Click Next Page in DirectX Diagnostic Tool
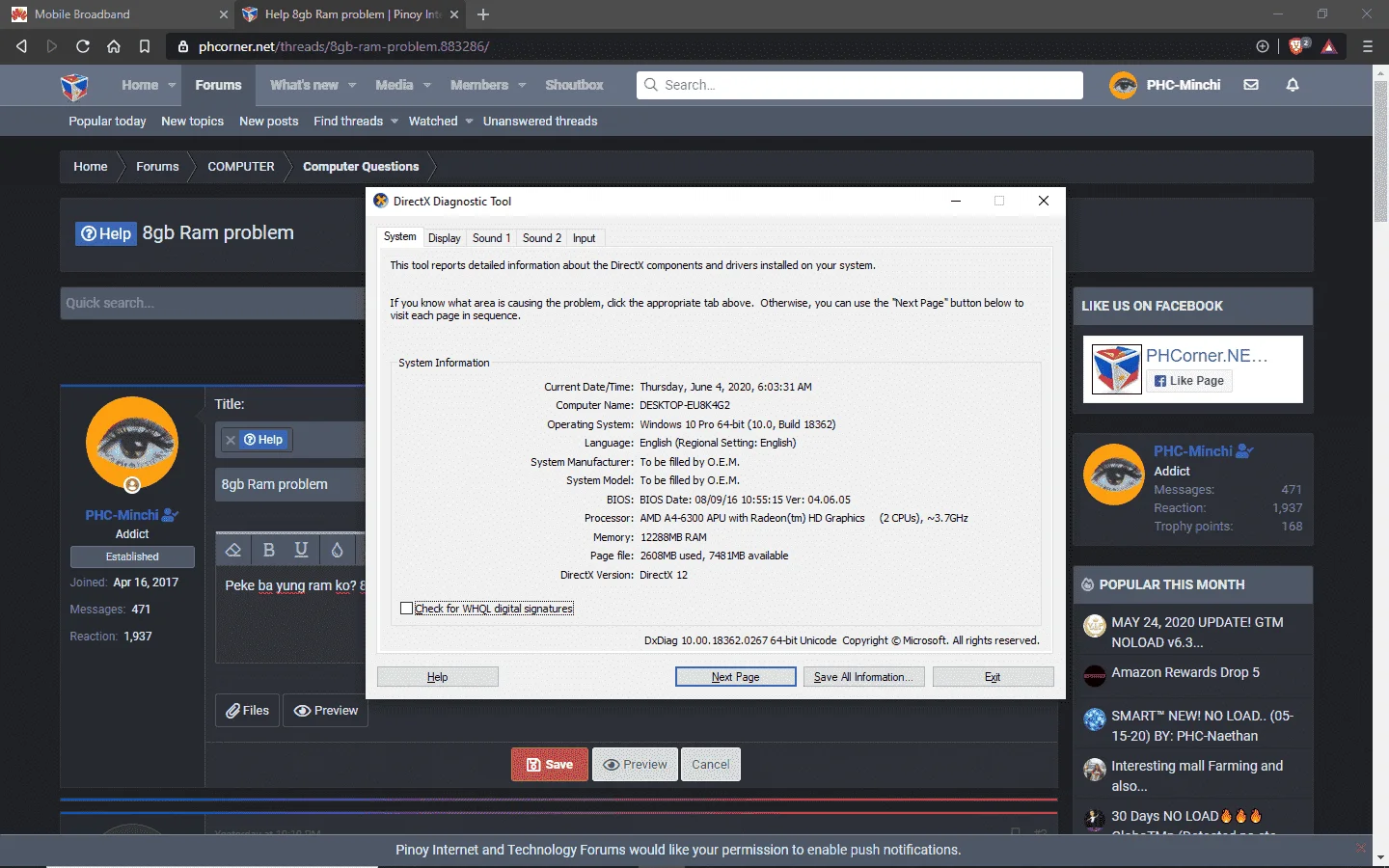This screenshot has height=868, width=1389. pos(736,677)
